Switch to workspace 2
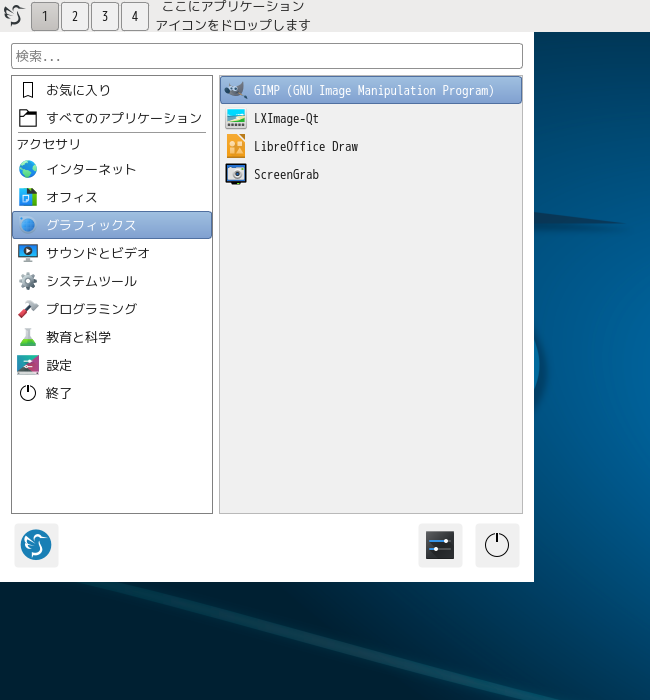This screenshot has width=650, height=700. pyautogui.click(x=75, y=17)
